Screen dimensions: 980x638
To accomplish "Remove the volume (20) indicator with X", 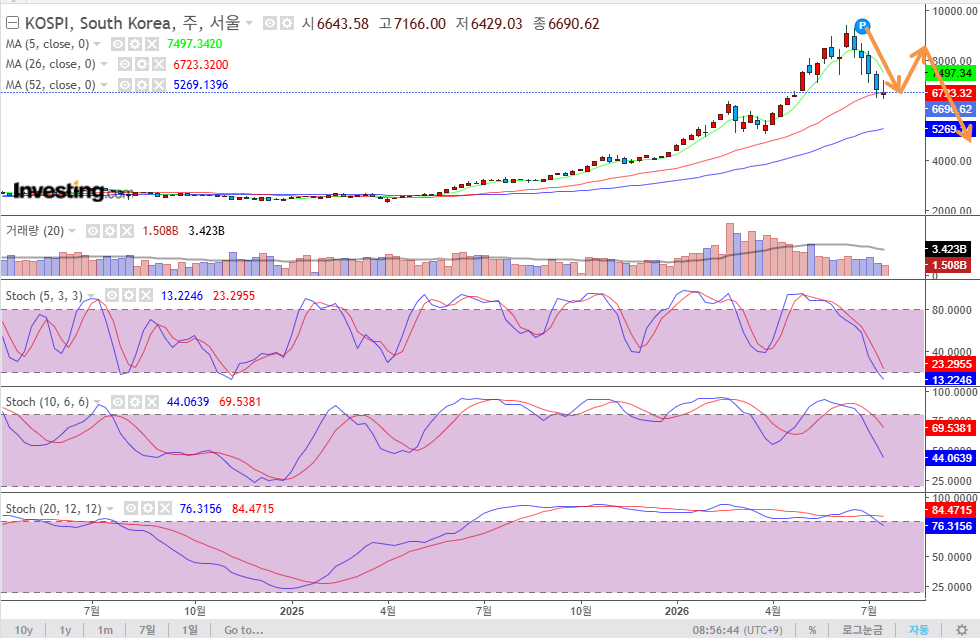I will (x=127, y=231).
